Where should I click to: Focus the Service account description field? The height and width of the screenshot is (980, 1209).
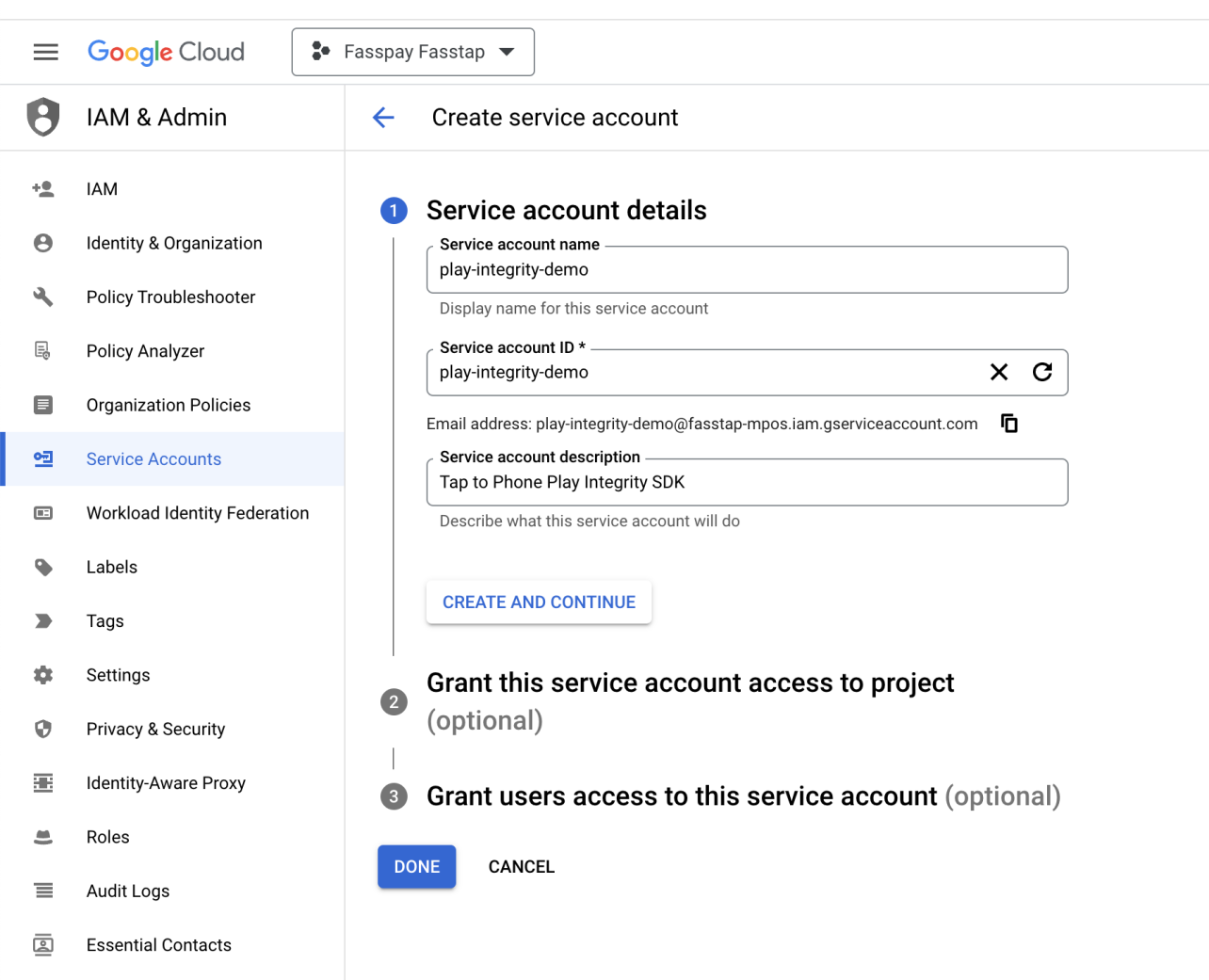pos(748,482)
